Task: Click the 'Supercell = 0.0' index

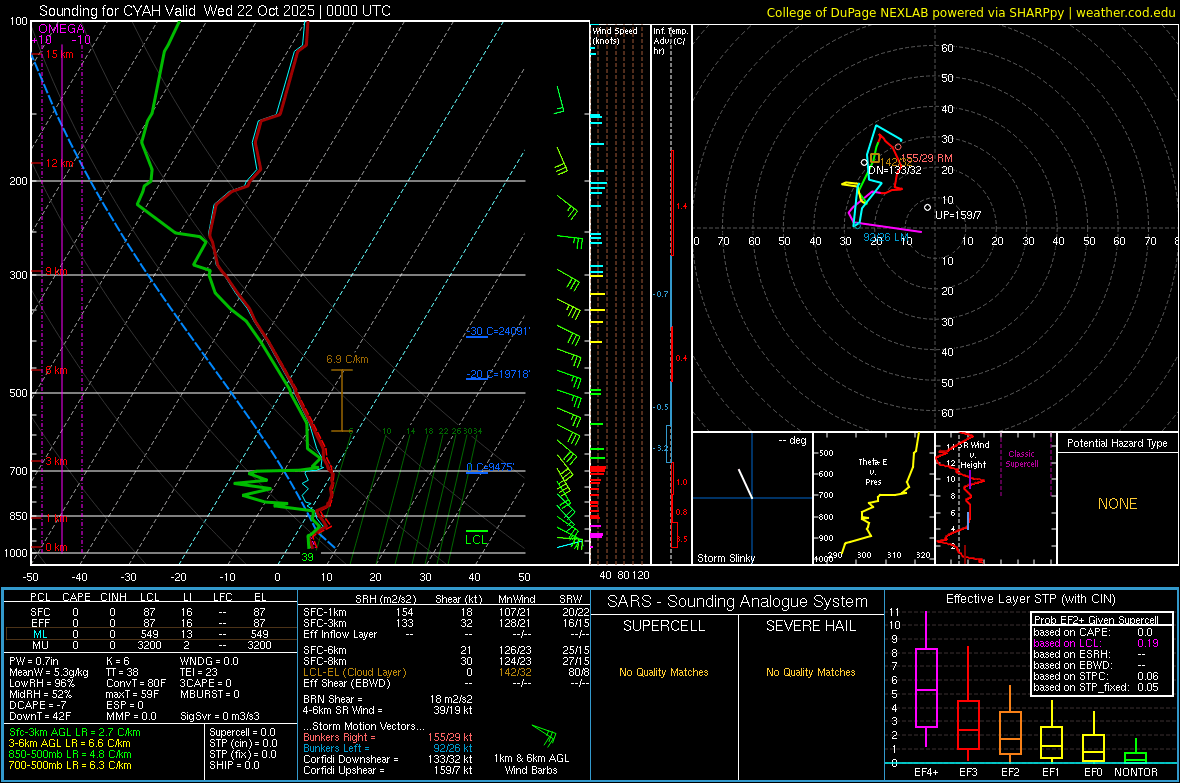Action: [x=242, y=732]
